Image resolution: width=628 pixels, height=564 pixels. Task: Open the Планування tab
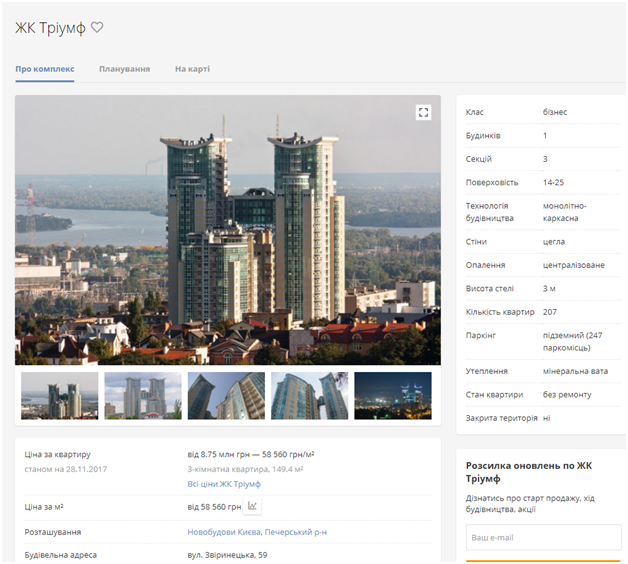point(124,69)
